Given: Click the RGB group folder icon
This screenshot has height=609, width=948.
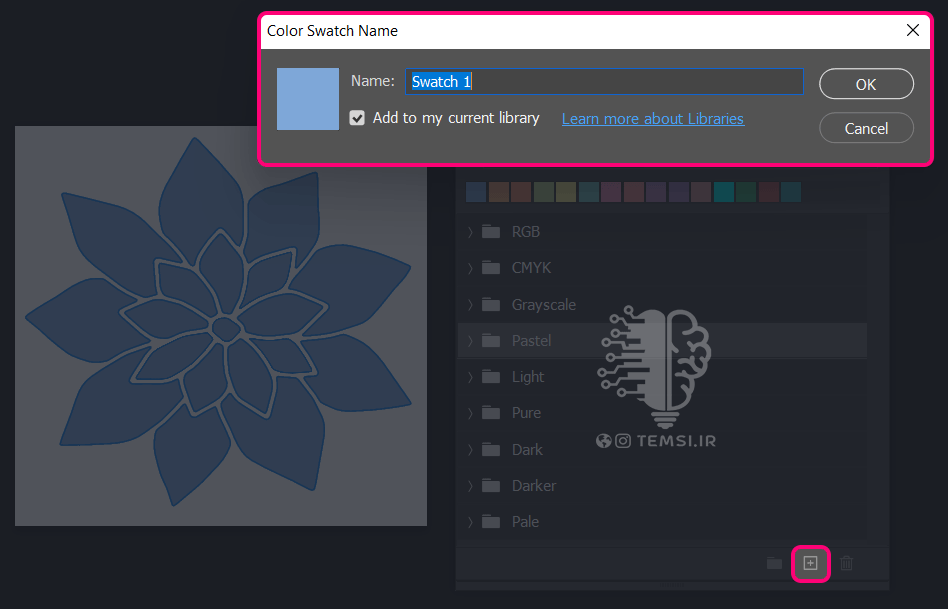Looking at the screenshot, I should point(491,232).
